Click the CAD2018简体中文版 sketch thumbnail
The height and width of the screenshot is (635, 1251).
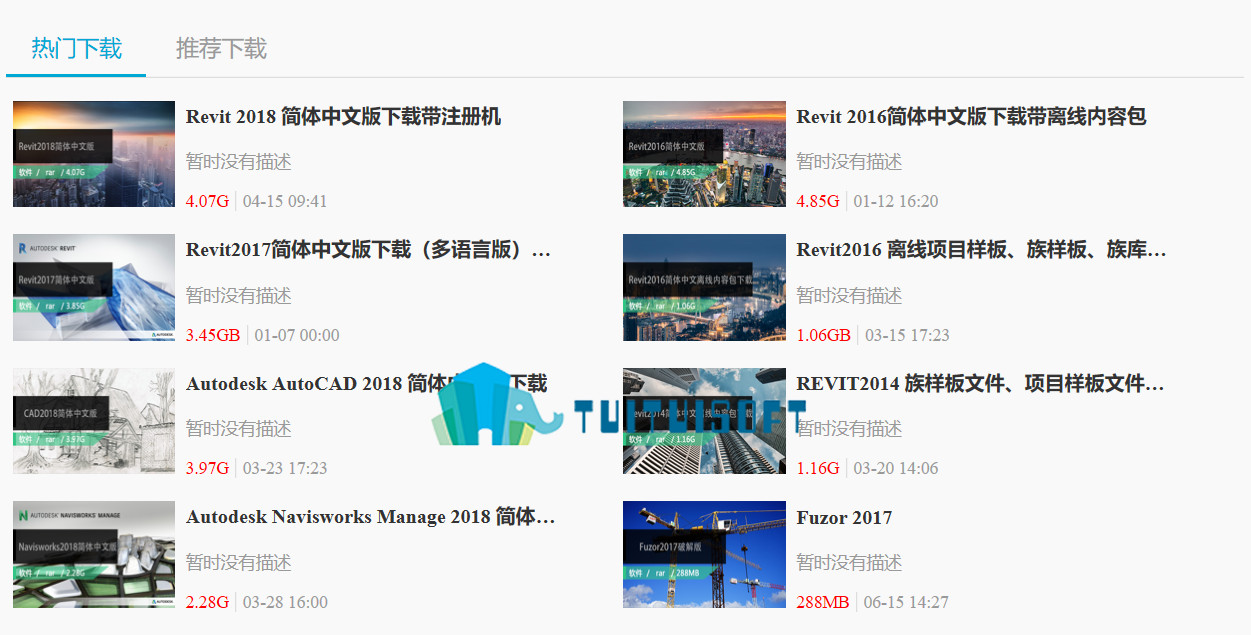pyautogui.click(x=94, y=421)
